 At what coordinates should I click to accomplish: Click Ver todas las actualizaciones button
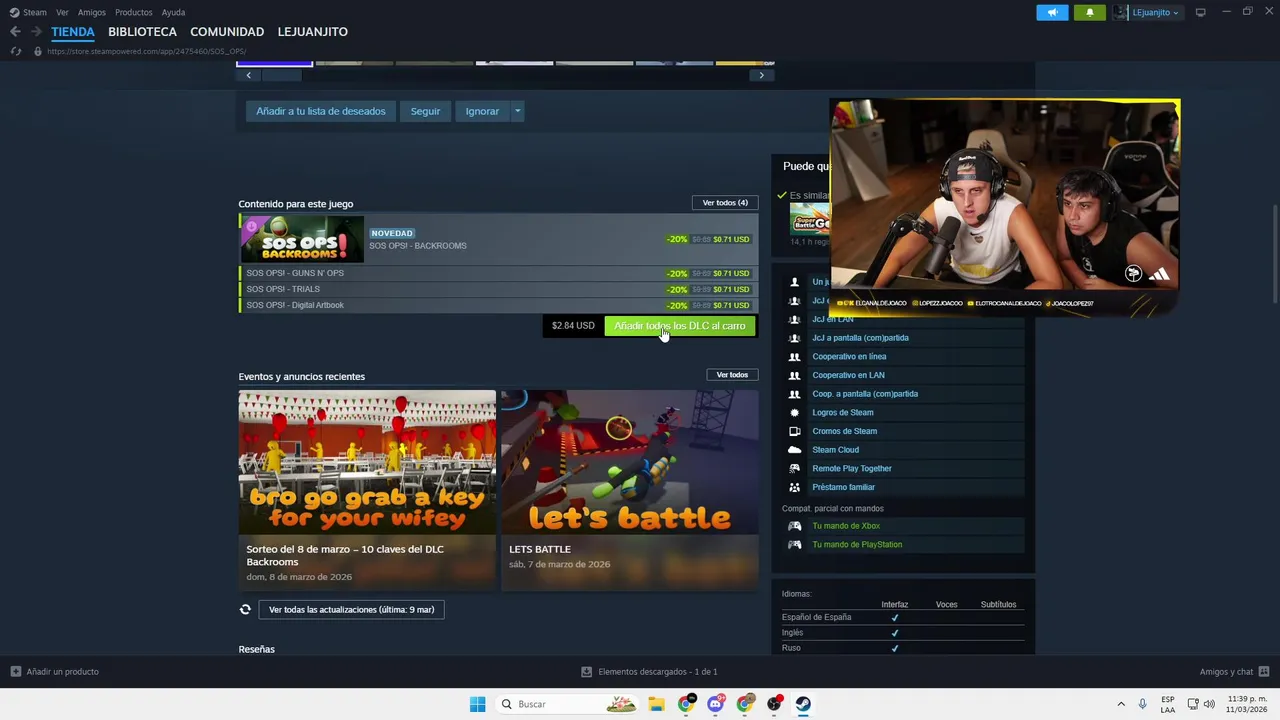click(351, 610)
